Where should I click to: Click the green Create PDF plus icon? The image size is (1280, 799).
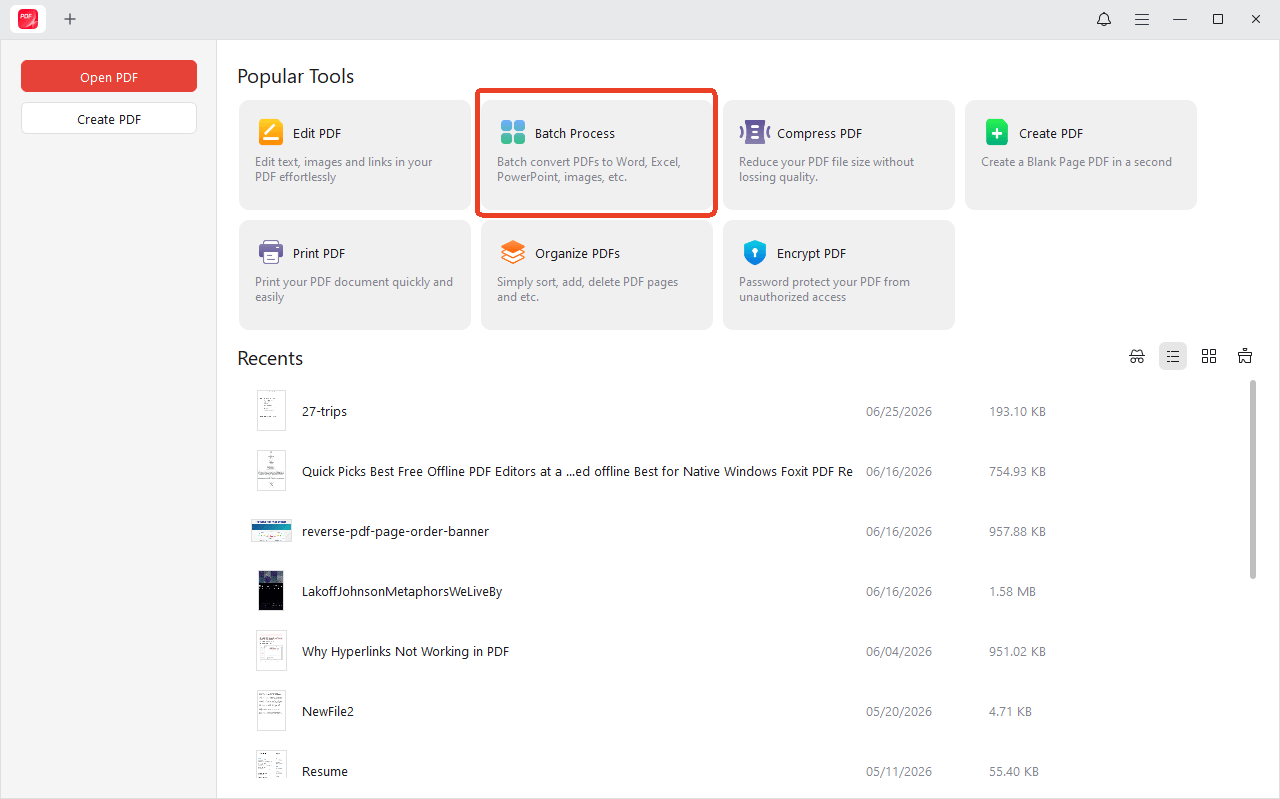(x=997, y=132)
